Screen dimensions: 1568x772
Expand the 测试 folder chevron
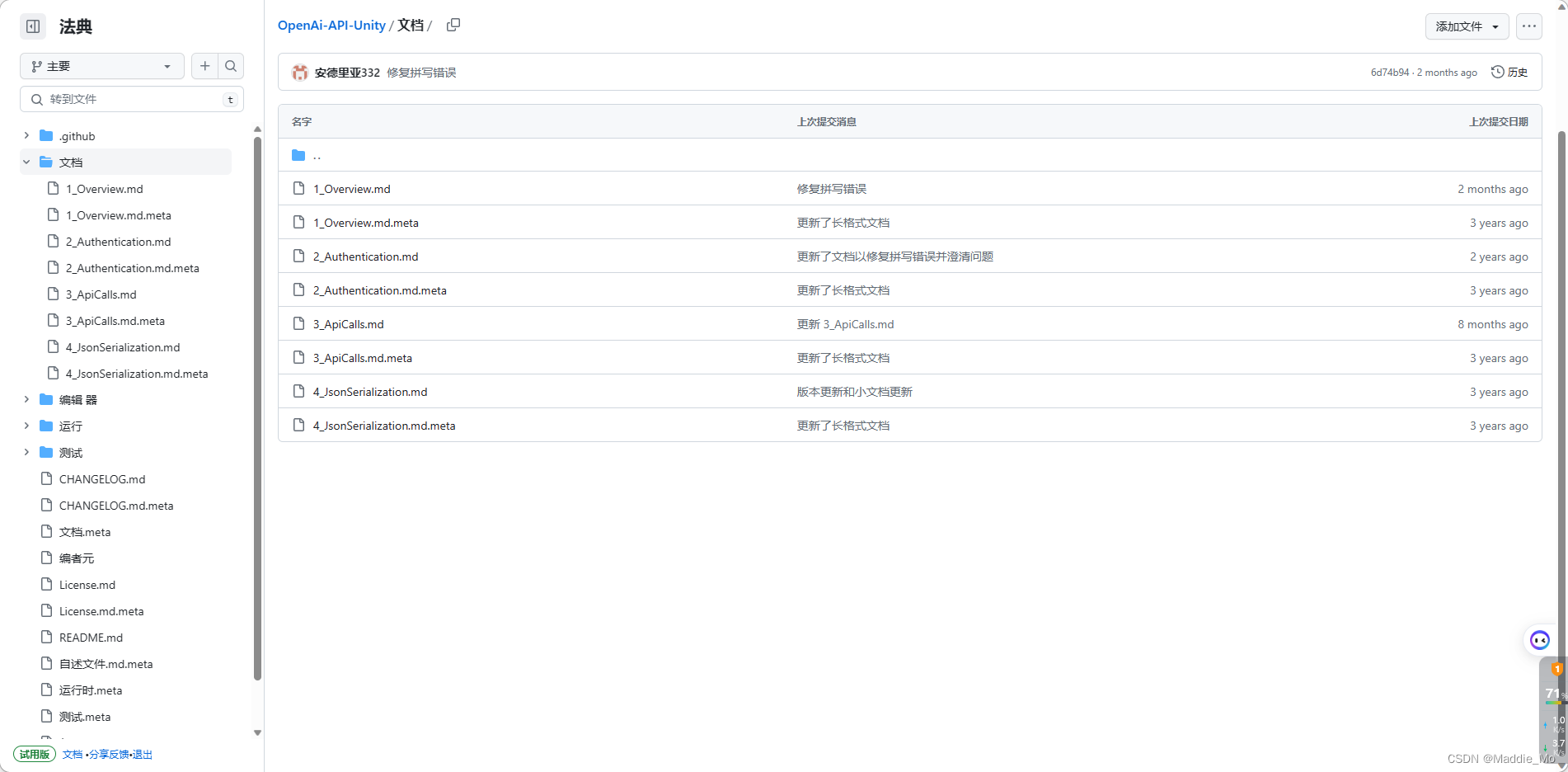tap(26, 452)
